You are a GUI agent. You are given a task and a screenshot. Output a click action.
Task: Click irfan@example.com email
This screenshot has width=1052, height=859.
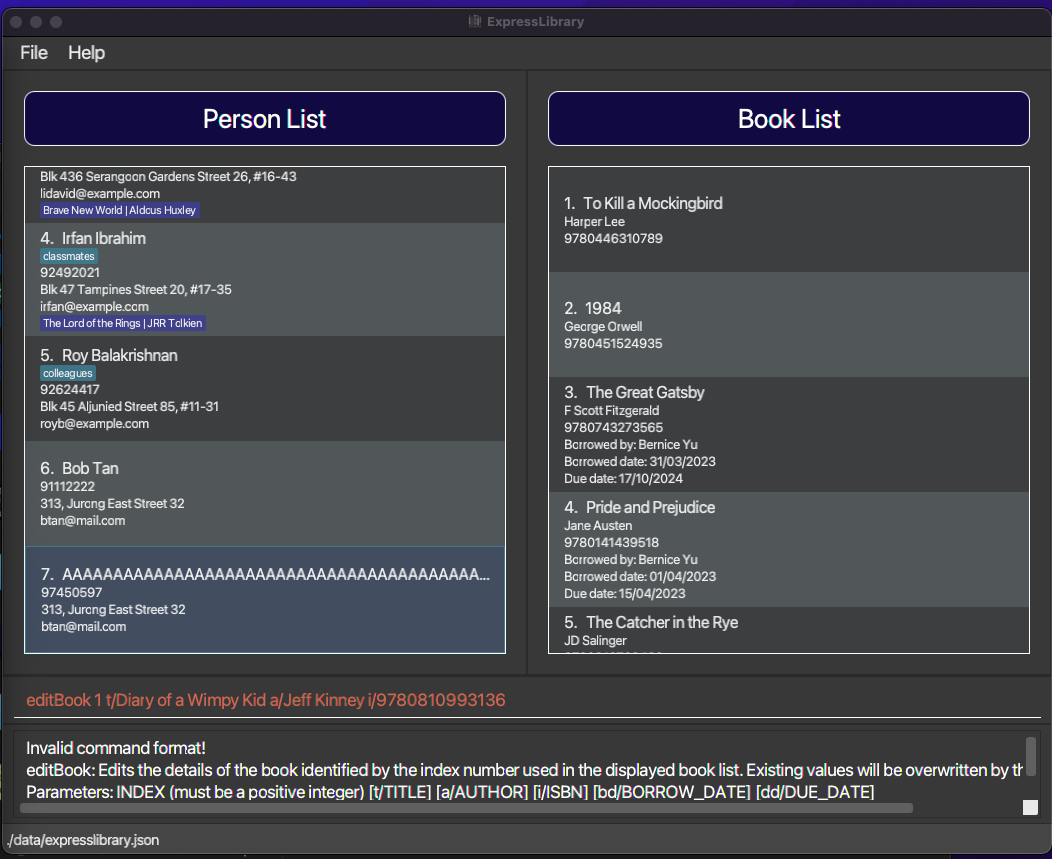(95, 306)
